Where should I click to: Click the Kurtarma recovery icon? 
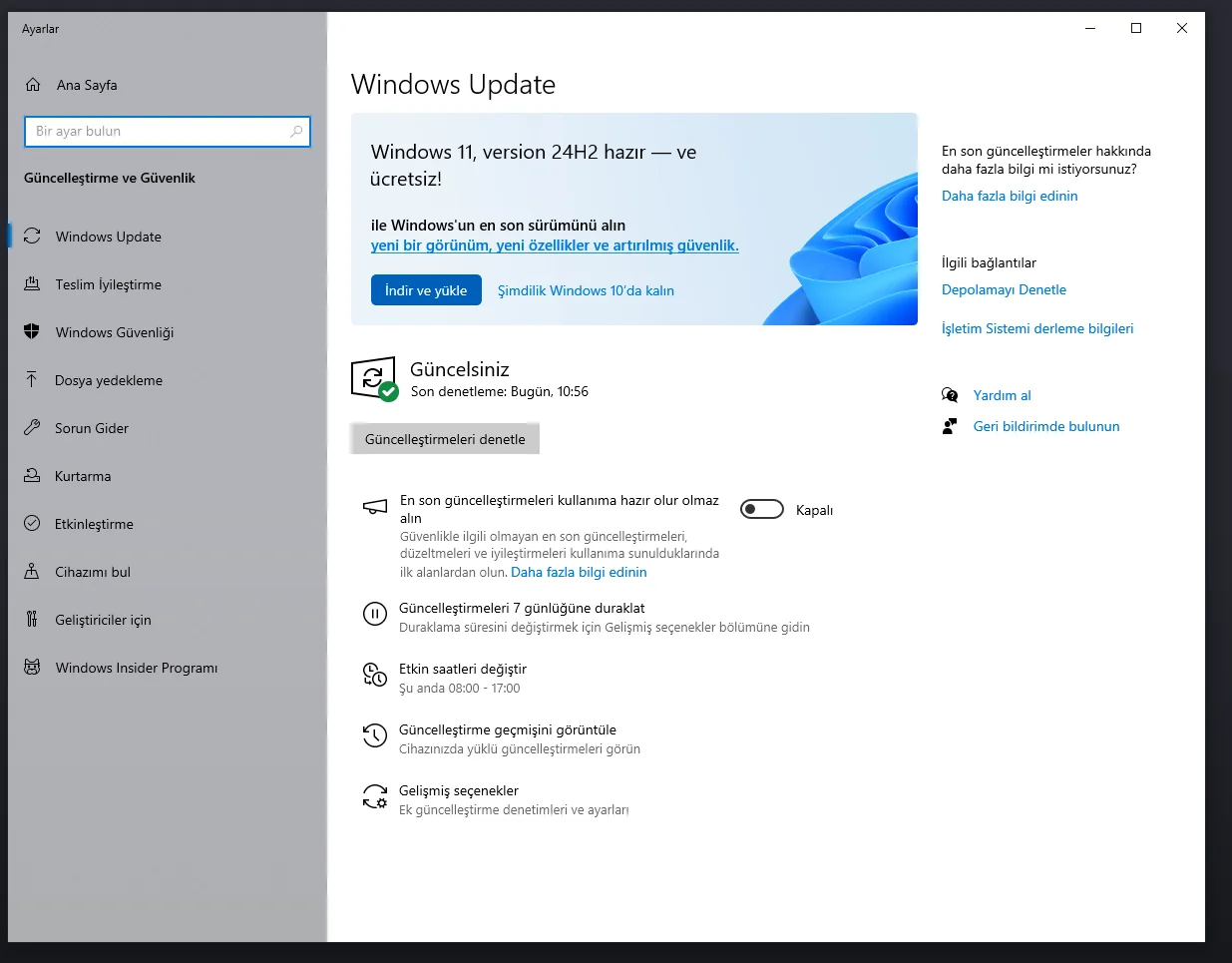pyautogui.click(x=32, y=476)
